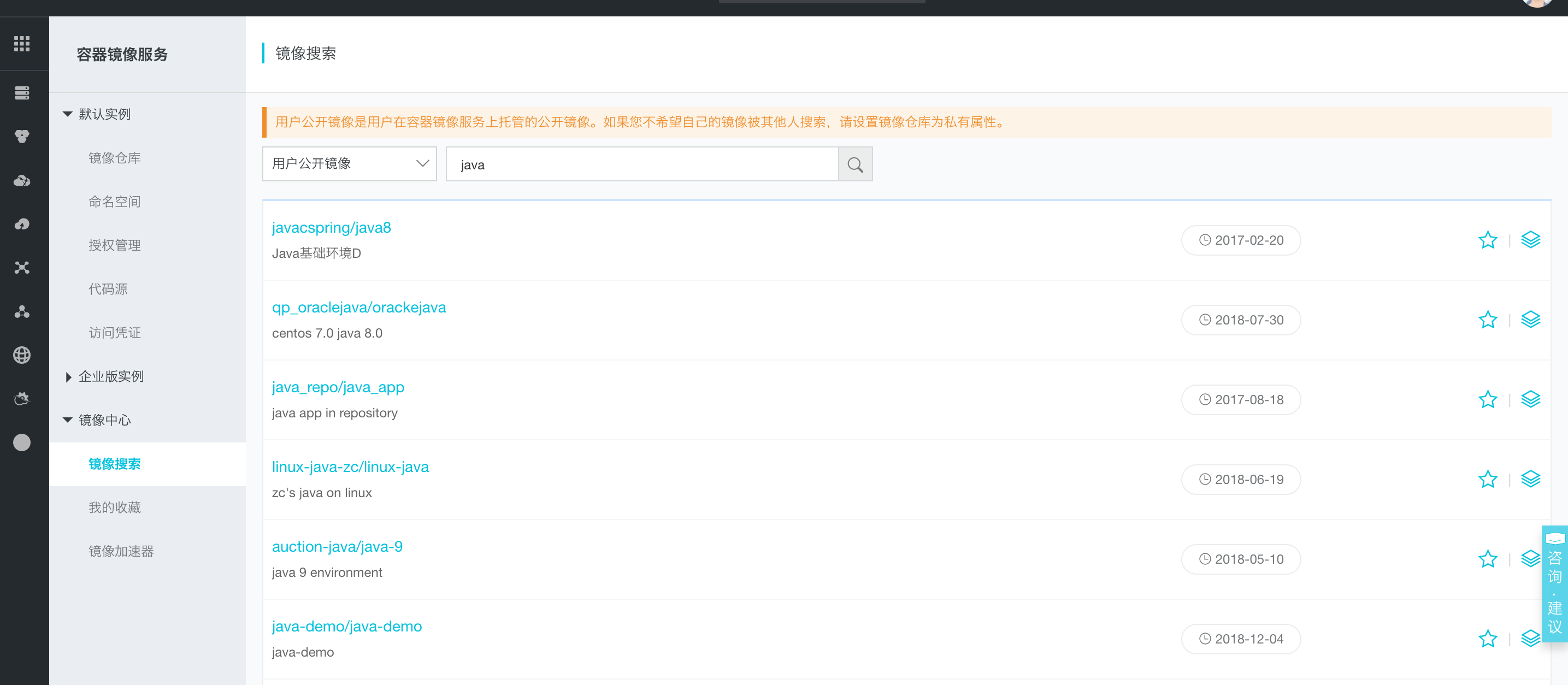View layers icon for linux-java-zc/linux-java
This screenshot has height=685, width=1568.
point(1530,479)
